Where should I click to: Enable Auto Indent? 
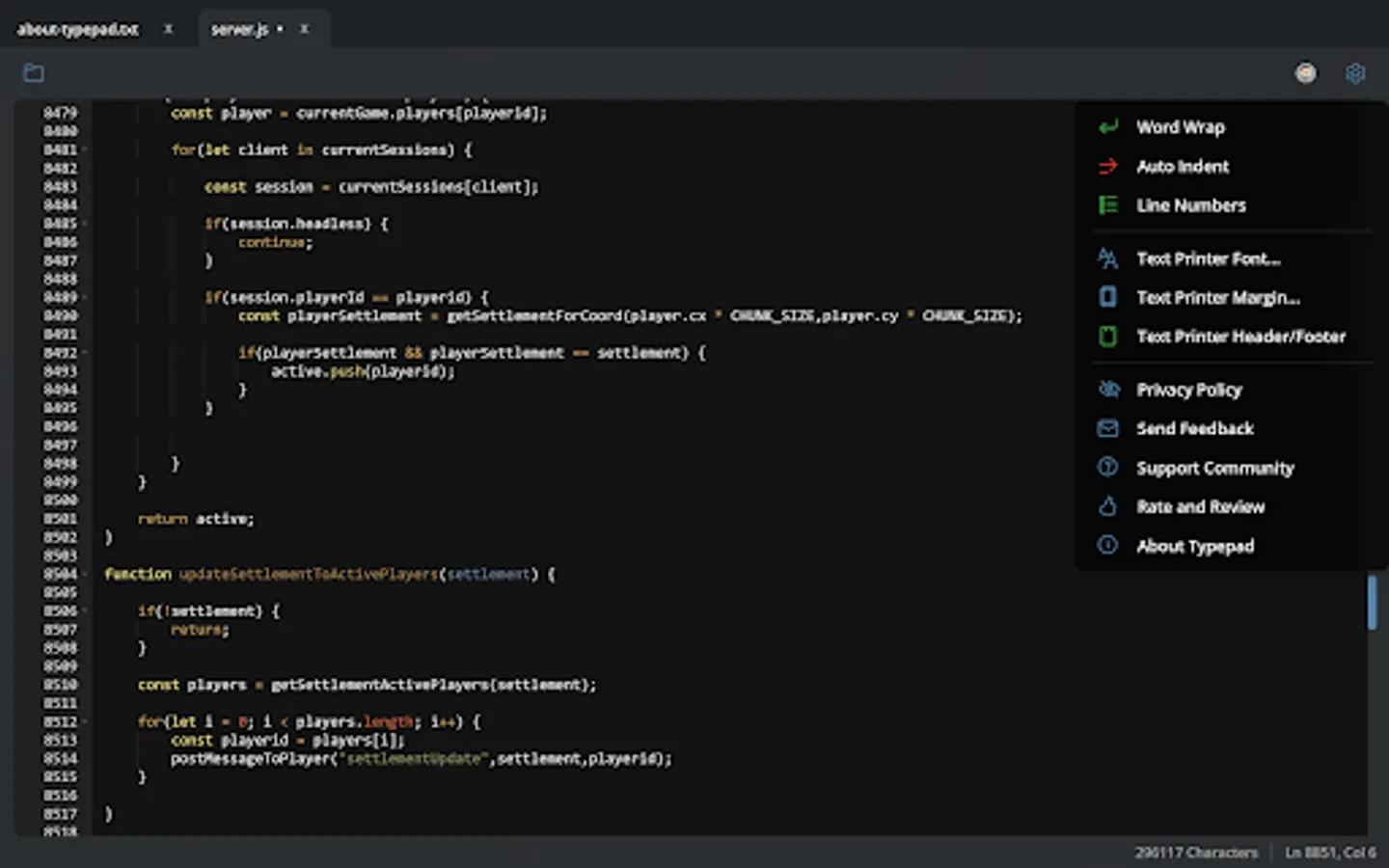pyautogui.click(x=1183, y=166)
